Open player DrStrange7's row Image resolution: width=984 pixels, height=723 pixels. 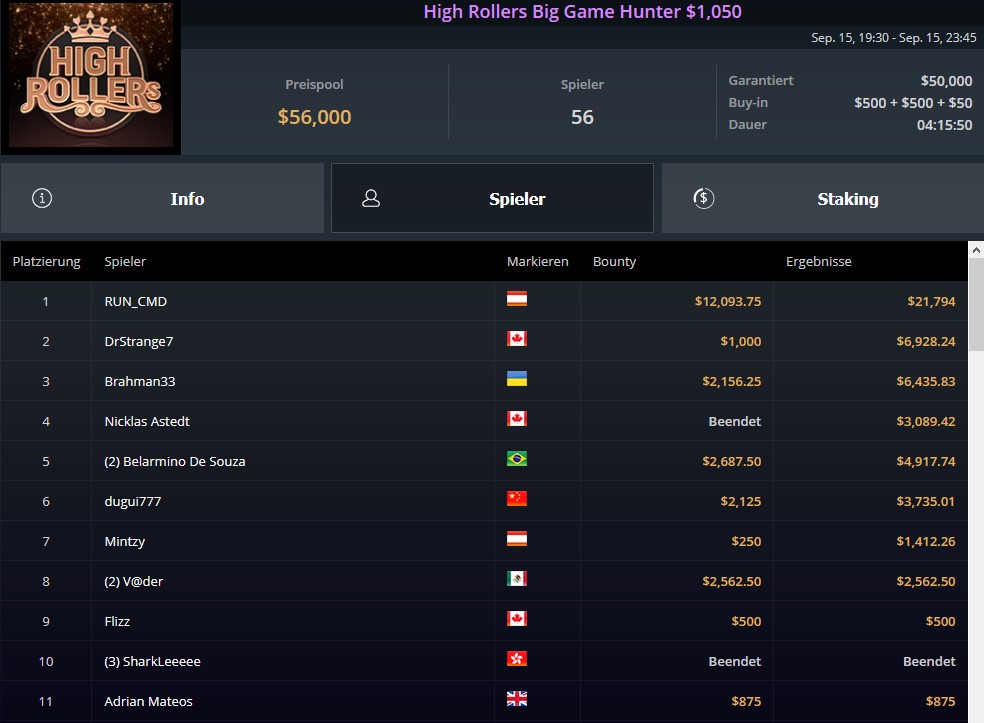click(x=484, y=341)
